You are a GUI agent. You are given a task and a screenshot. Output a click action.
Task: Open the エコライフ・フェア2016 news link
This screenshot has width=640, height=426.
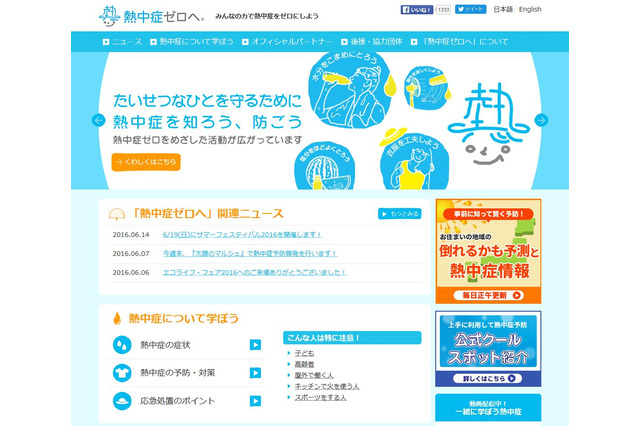[x=254, y=272]
